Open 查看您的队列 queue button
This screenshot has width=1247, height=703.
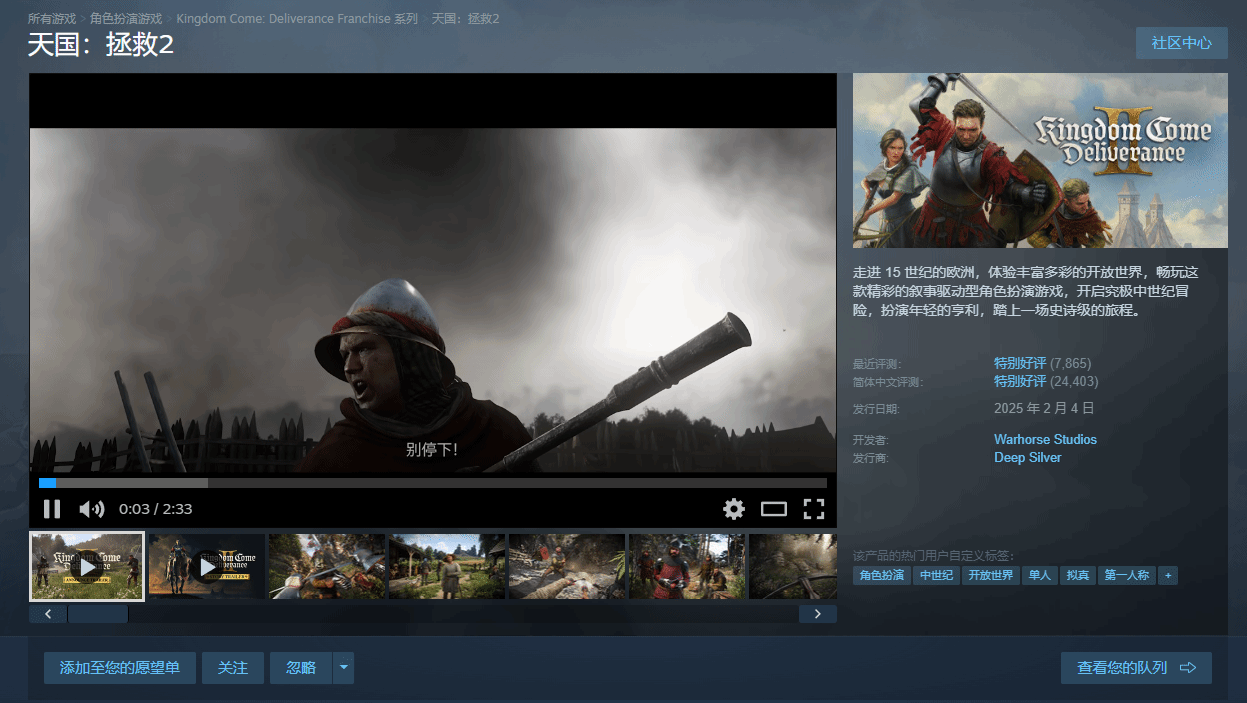click(x=1136, y=668)
